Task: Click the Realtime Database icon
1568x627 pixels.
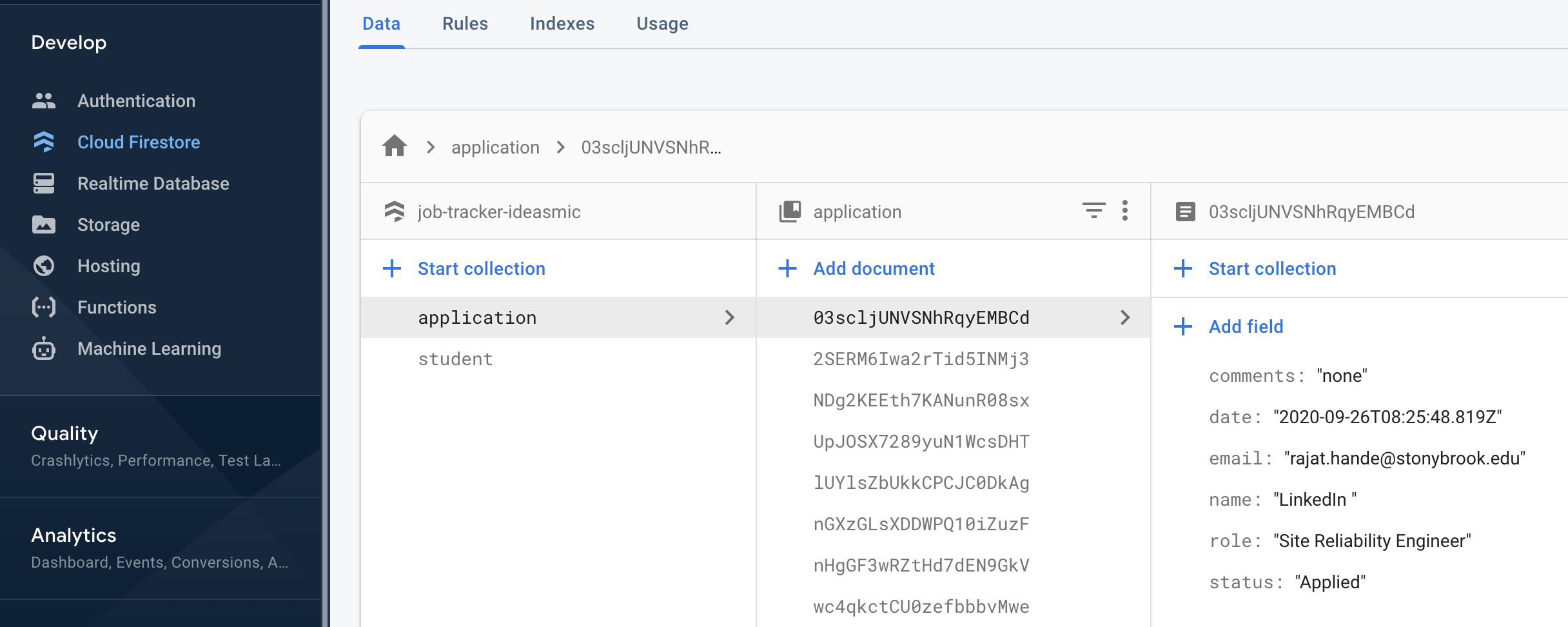Action: [x=44, y=183]
